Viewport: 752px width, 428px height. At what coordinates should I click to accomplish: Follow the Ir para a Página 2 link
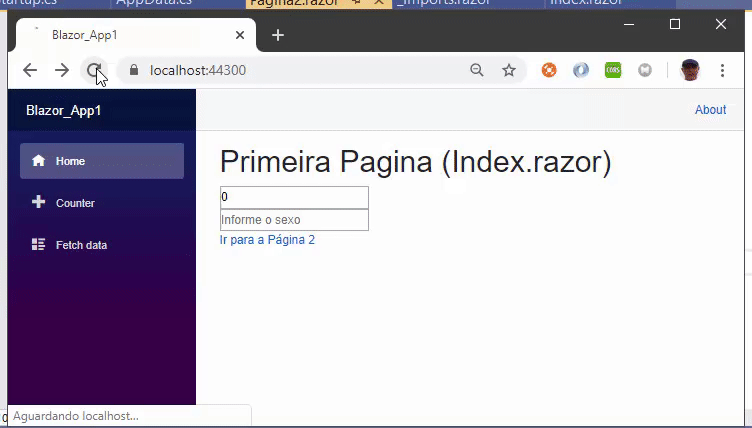267,239
